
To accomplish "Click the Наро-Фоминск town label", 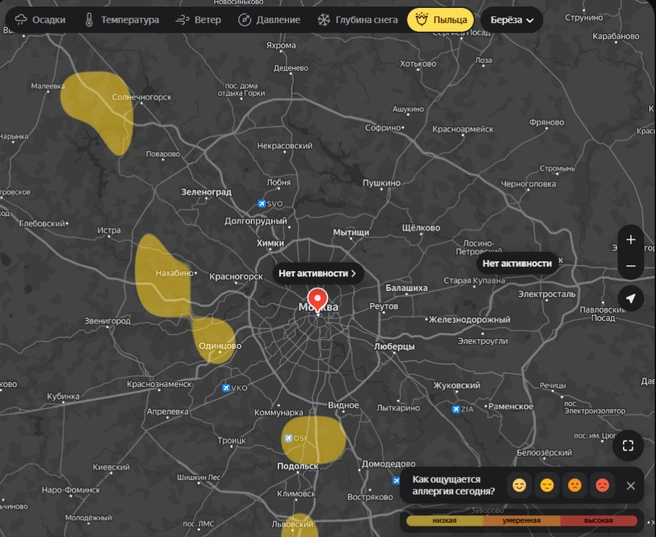I will pos(71,490).
